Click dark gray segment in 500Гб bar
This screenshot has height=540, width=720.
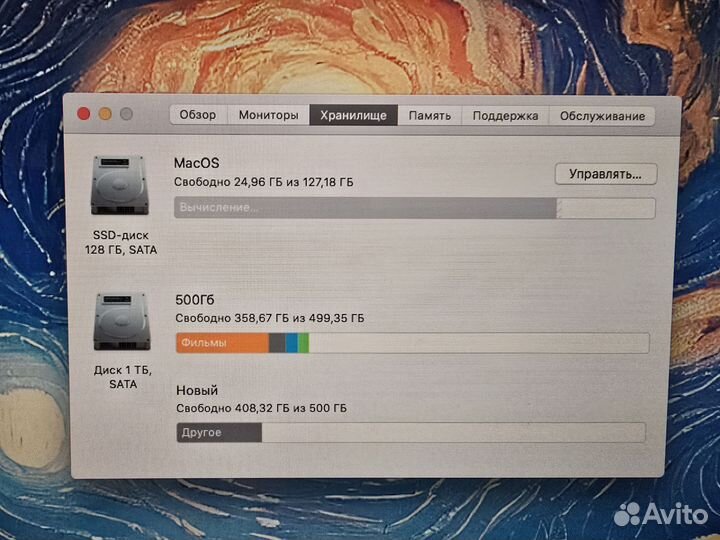[277, 343]
